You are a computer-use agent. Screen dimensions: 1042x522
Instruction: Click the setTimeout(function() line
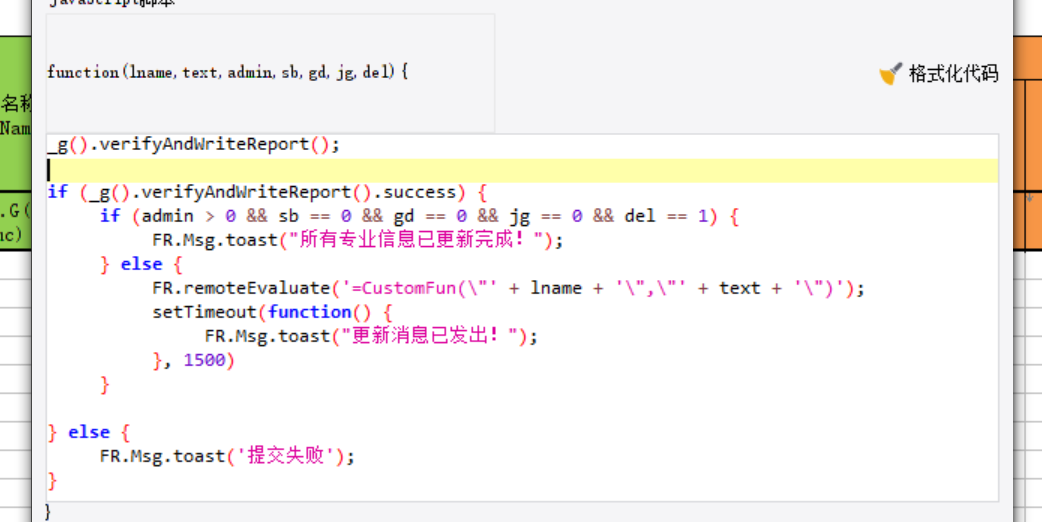point(272,313)
